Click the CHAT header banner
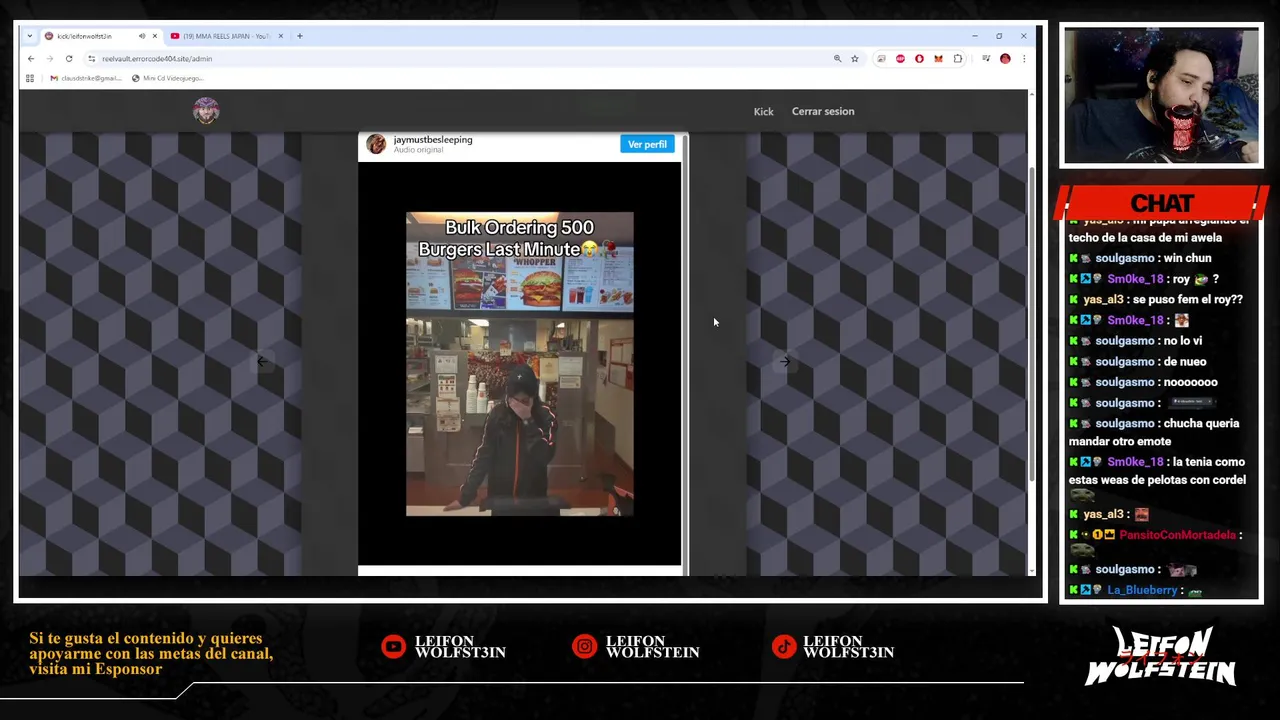Viewport: 1280px width, 720px height. 1162,203
